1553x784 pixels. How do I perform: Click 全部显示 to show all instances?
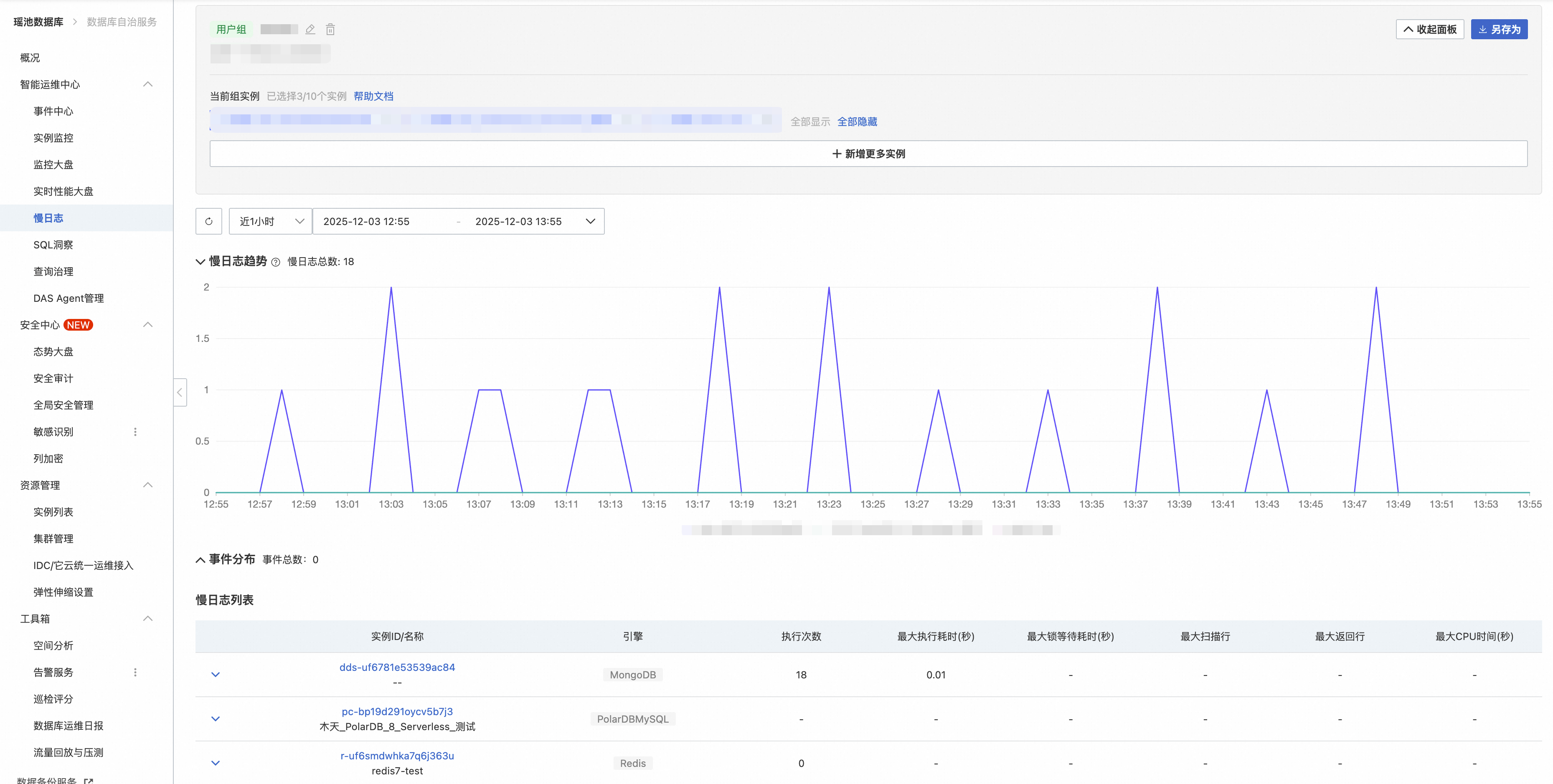click(x=809, y=122)
